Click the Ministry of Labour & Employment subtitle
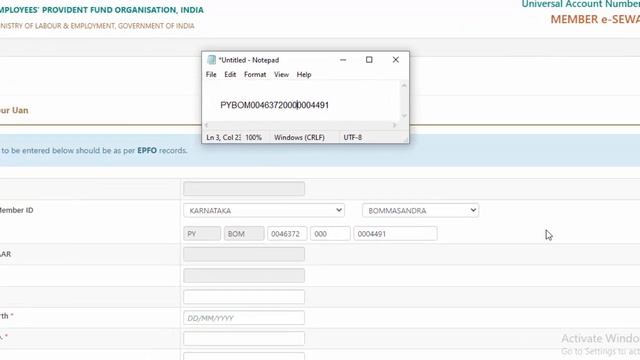 click(x=97, y=26)
